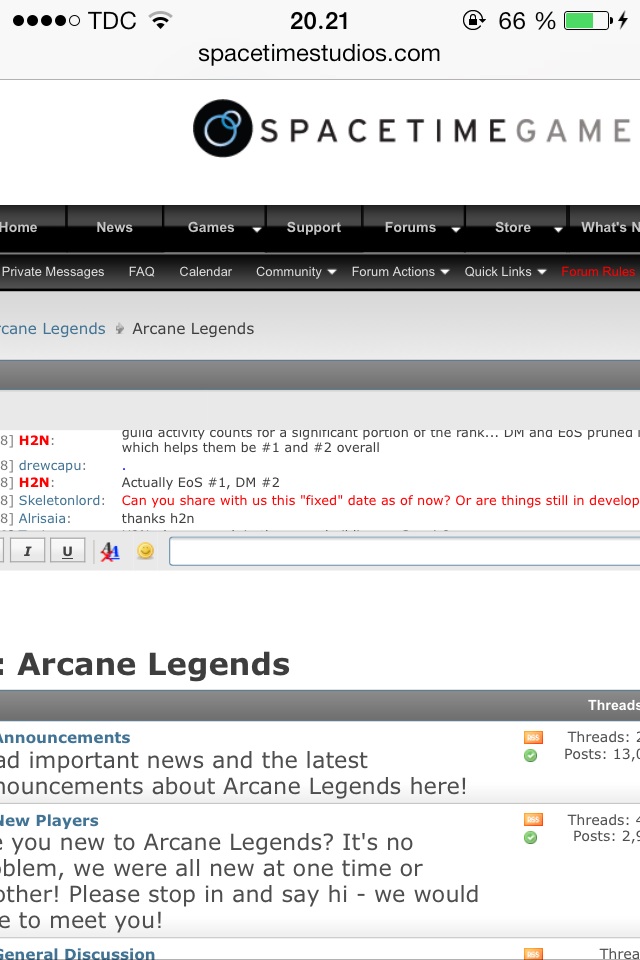Open Private Messages
Viewport: 640px width, 960px height.
pos(53,272)
